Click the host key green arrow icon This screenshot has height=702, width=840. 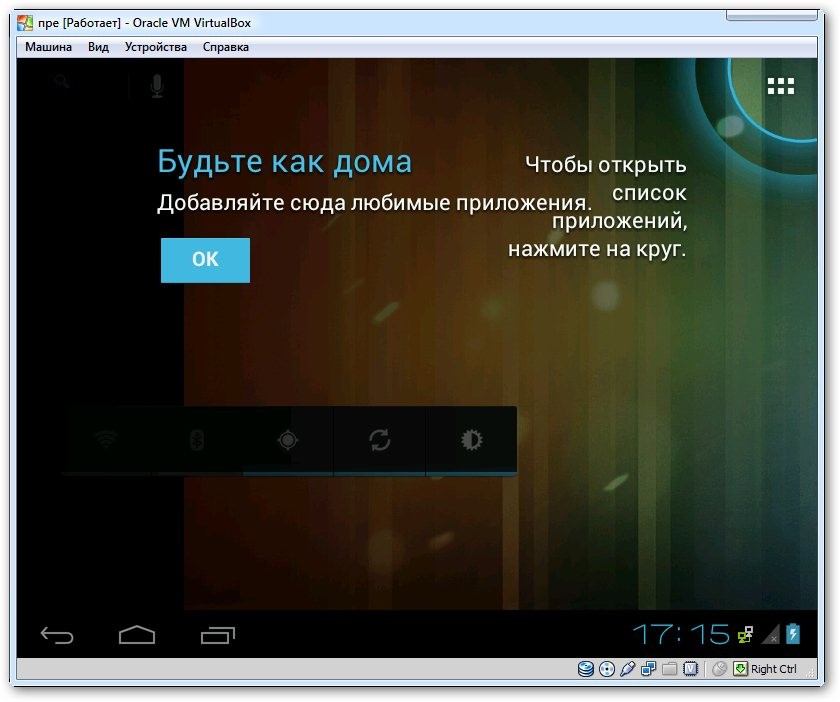click(x=740, y=669)
